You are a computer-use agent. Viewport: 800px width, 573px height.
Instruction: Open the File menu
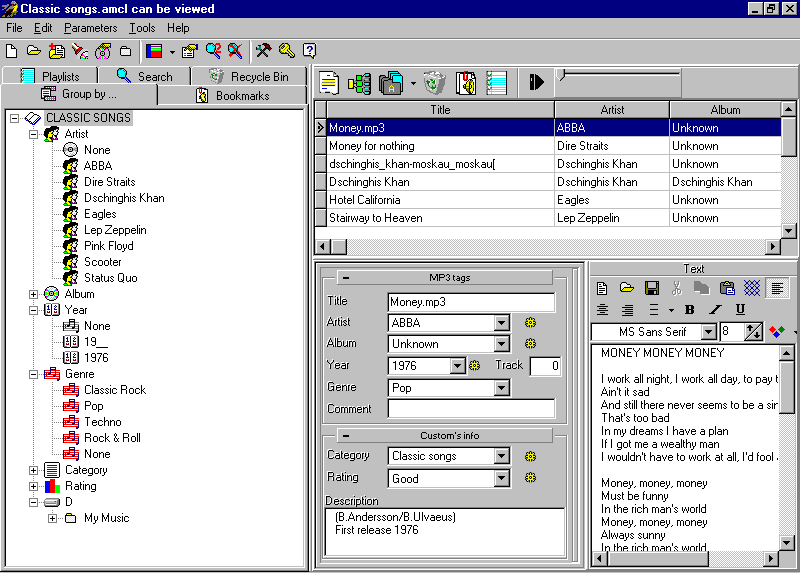pos(14,28)
